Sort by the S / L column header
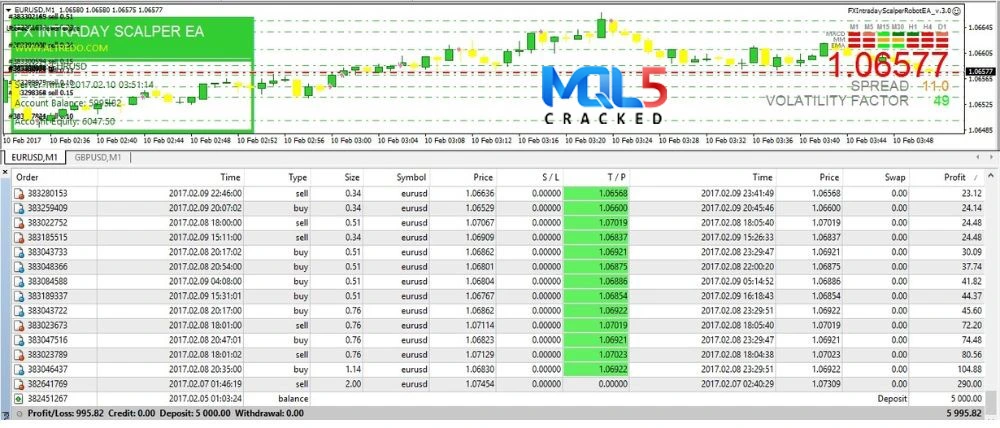 (531, 177)
